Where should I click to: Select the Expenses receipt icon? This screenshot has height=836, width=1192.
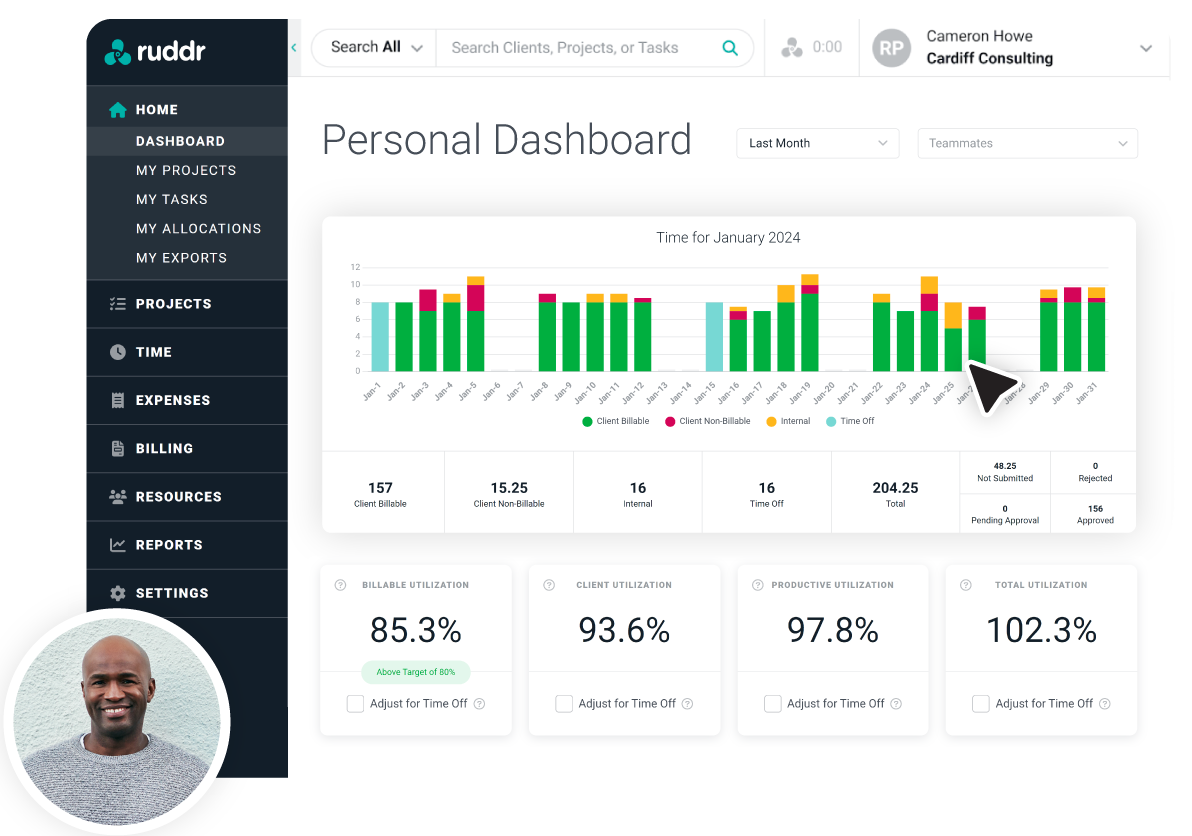118,400
